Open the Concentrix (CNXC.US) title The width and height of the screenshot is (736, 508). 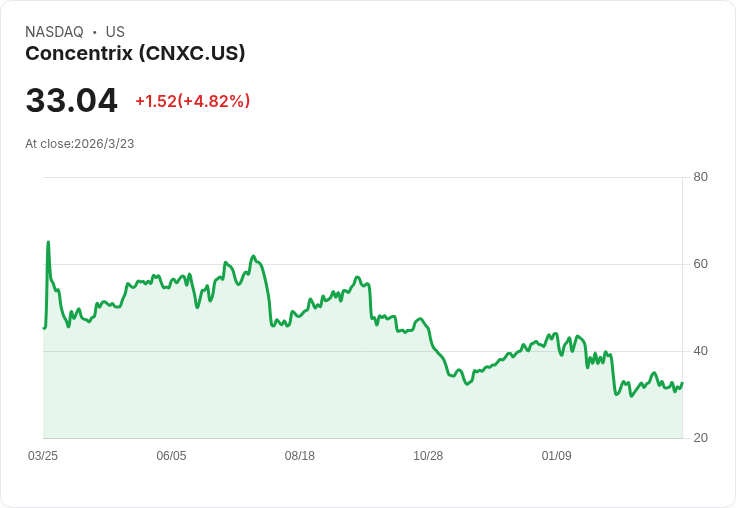135,54
